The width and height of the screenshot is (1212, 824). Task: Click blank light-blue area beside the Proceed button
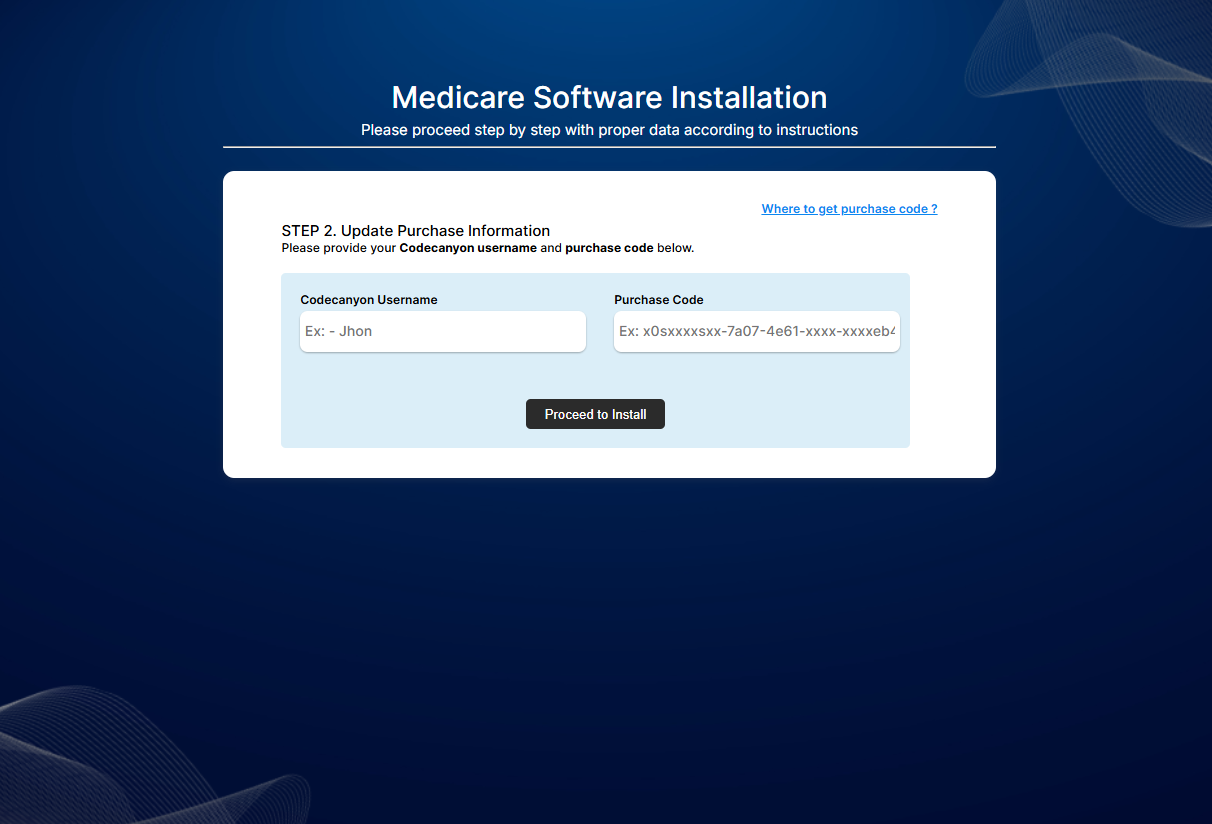tap(780, 414)
